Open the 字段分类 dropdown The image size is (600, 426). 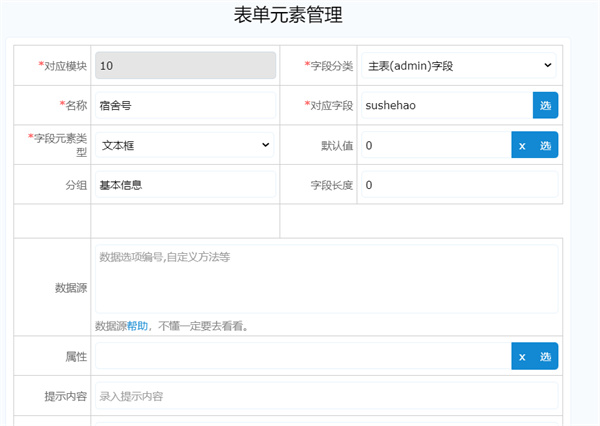[x=458, y=66]
